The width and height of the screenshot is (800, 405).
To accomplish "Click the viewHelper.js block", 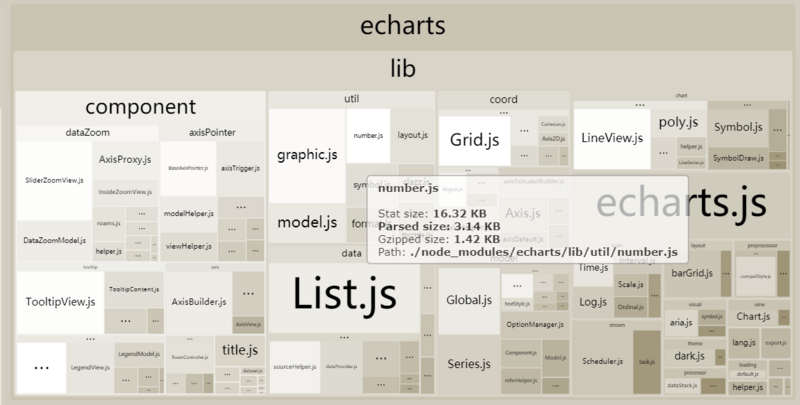I will (x=188, y=246).
